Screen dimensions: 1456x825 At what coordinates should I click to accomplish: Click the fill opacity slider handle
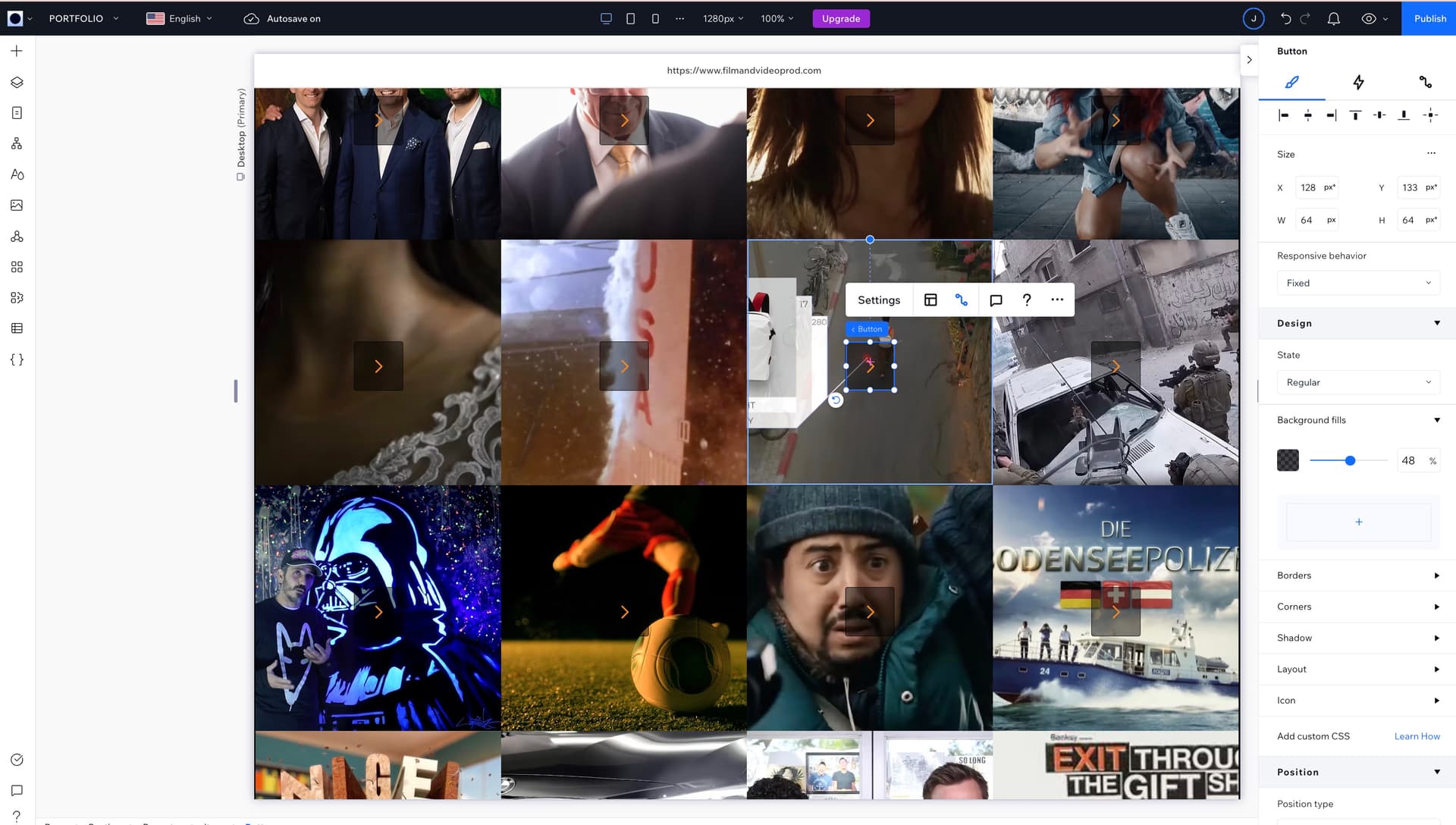click(1350, 460)
